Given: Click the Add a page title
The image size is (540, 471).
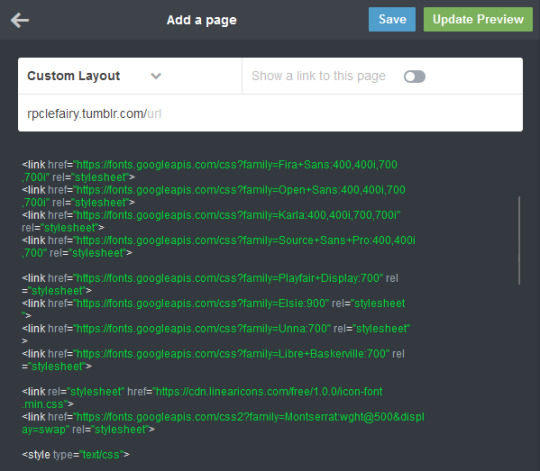Looking at the screenshot, I should 201,20.
